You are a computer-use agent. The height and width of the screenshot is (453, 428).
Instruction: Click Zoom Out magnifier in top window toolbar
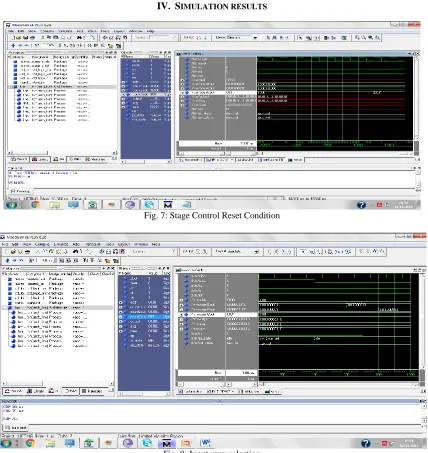point(364,38)
